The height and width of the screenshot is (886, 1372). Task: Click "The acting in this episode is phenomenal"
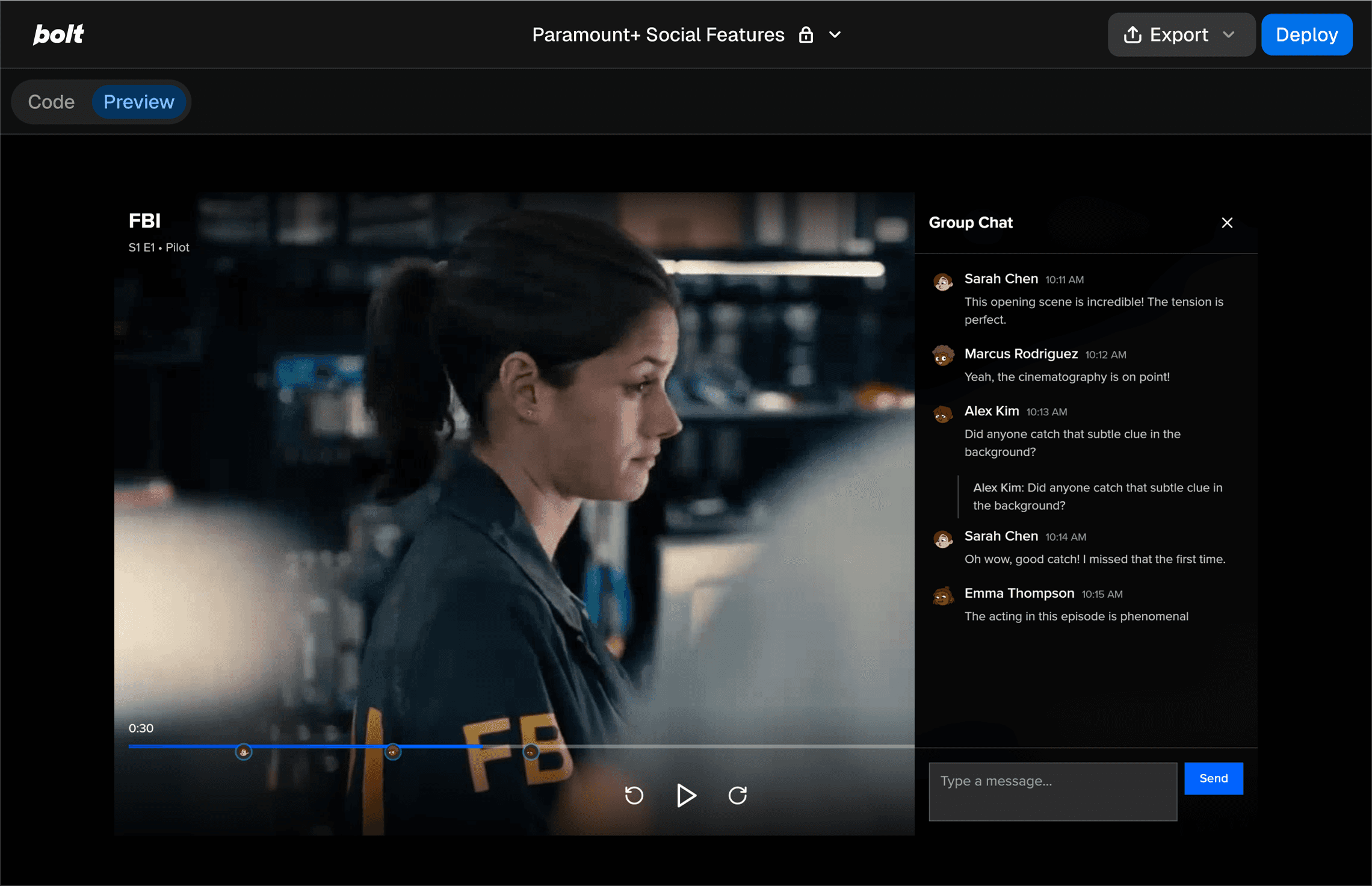point(1076,616)
